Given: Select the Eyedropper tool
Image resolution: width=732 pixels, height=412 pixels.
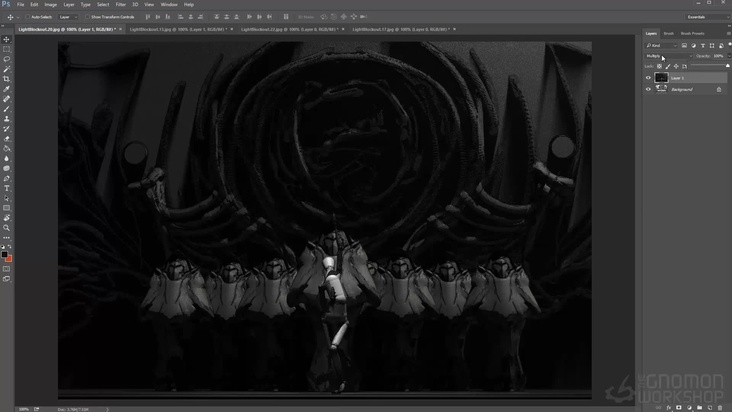Looking at the screenshot, I should pos(7,89).
